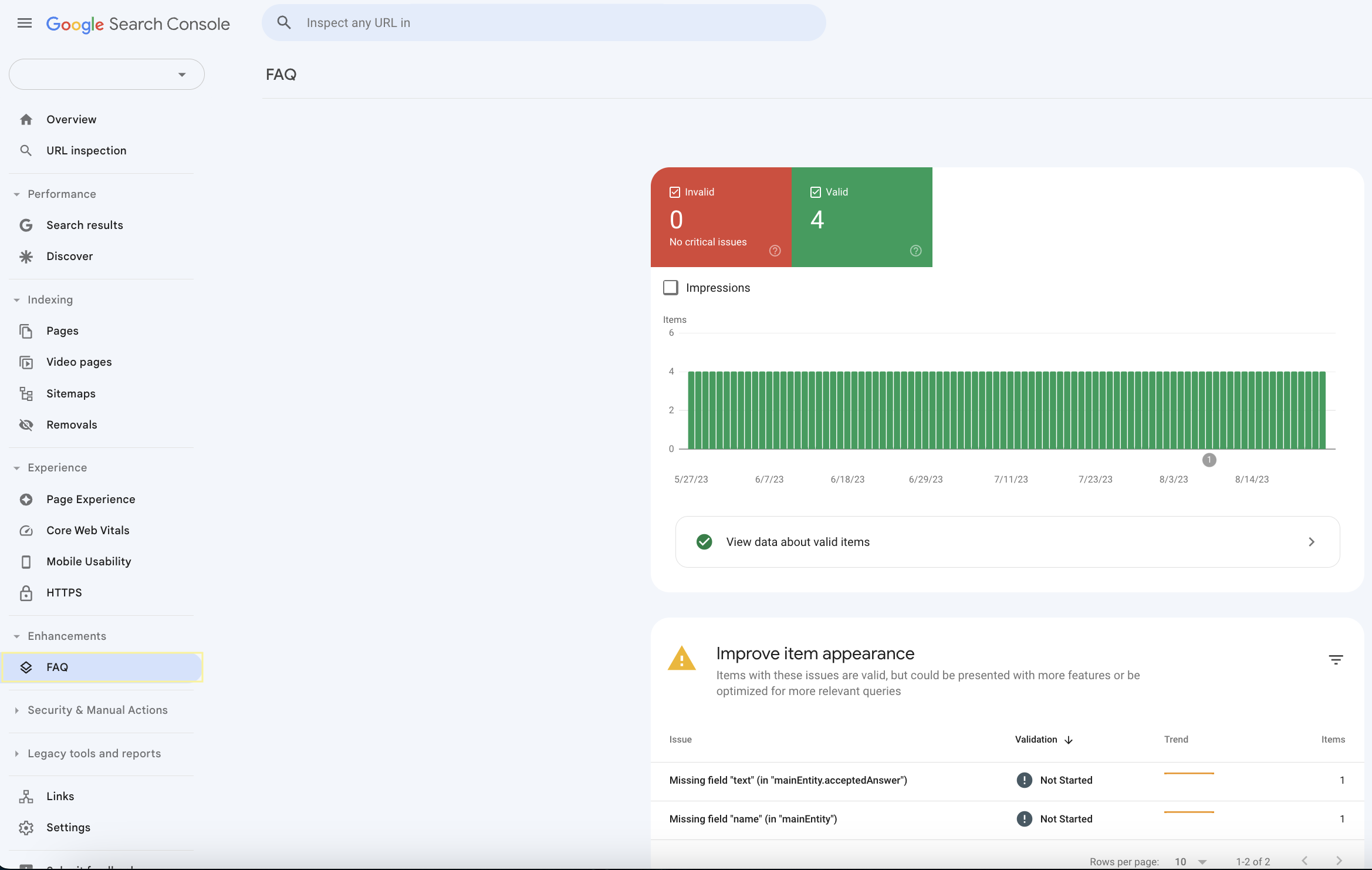The width and height of the screenshot is (1372, 870).
Task: Click the Discover asterisk icon
Action: click(26, 257)
